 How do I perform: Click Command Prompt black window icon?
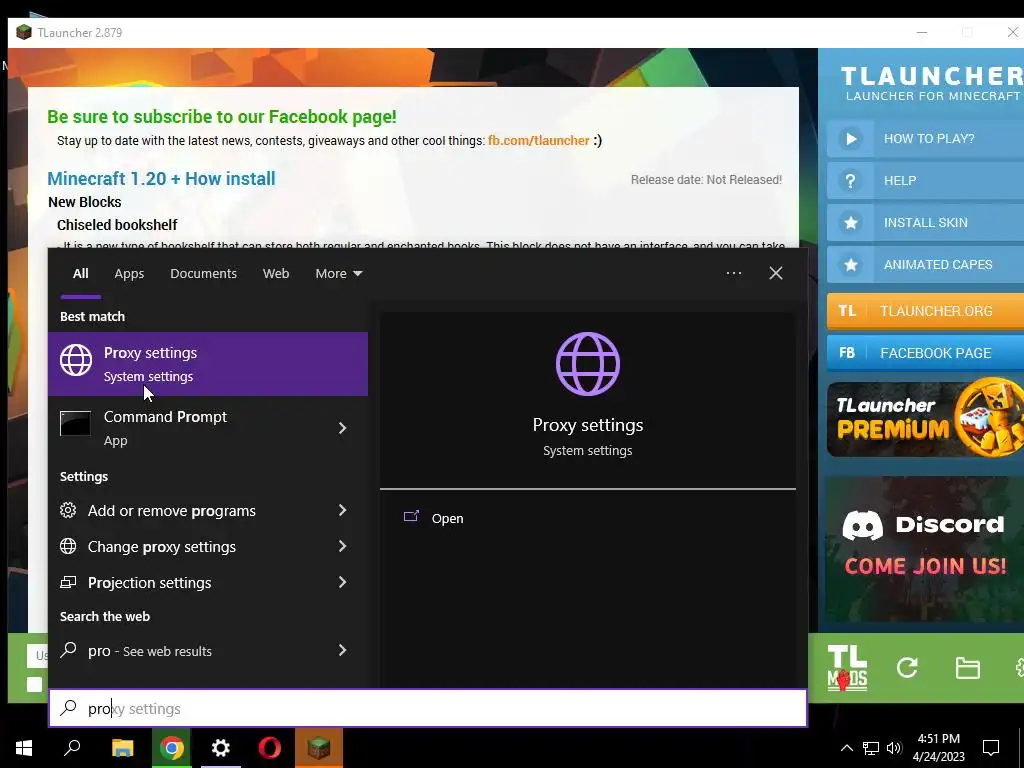pyautogui.click(x=75, y=423)
